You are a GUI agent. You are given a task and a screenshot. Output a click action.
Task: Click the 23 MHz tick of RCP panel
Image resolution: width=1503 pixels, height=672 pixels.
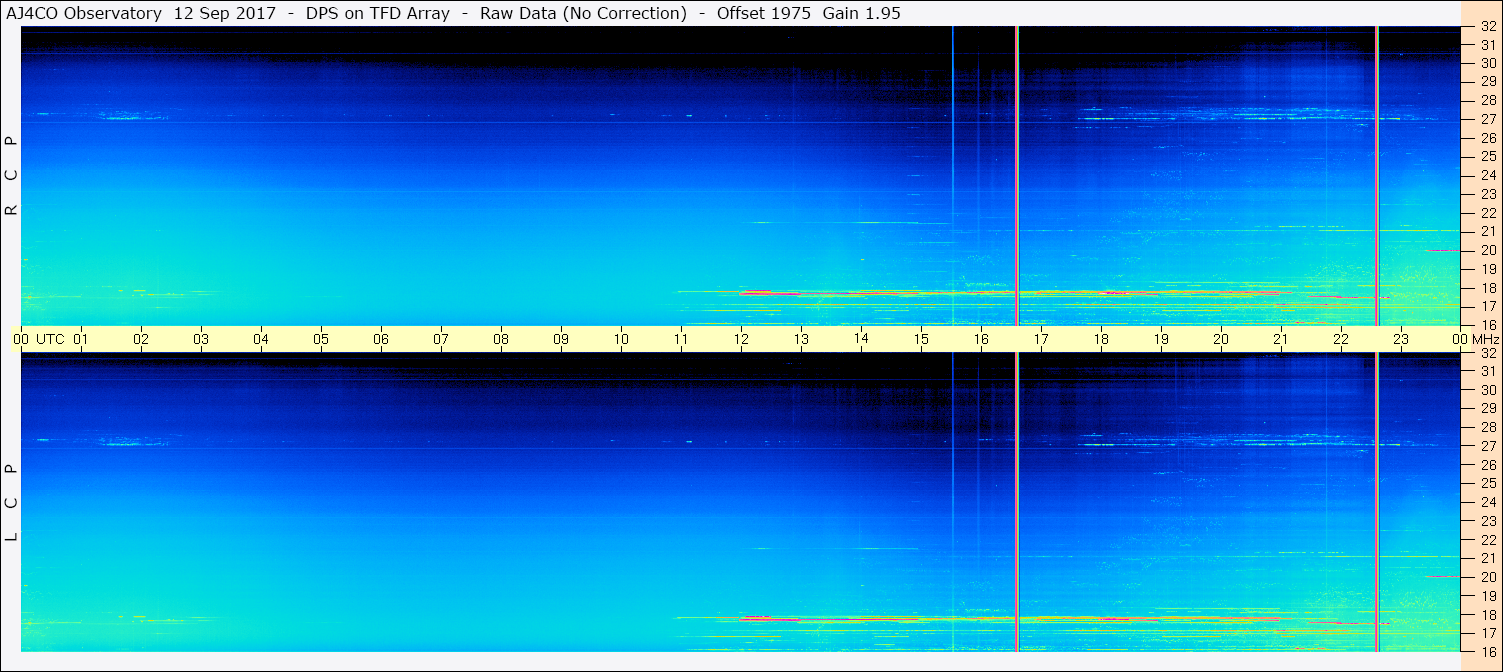pos(1488,194)
